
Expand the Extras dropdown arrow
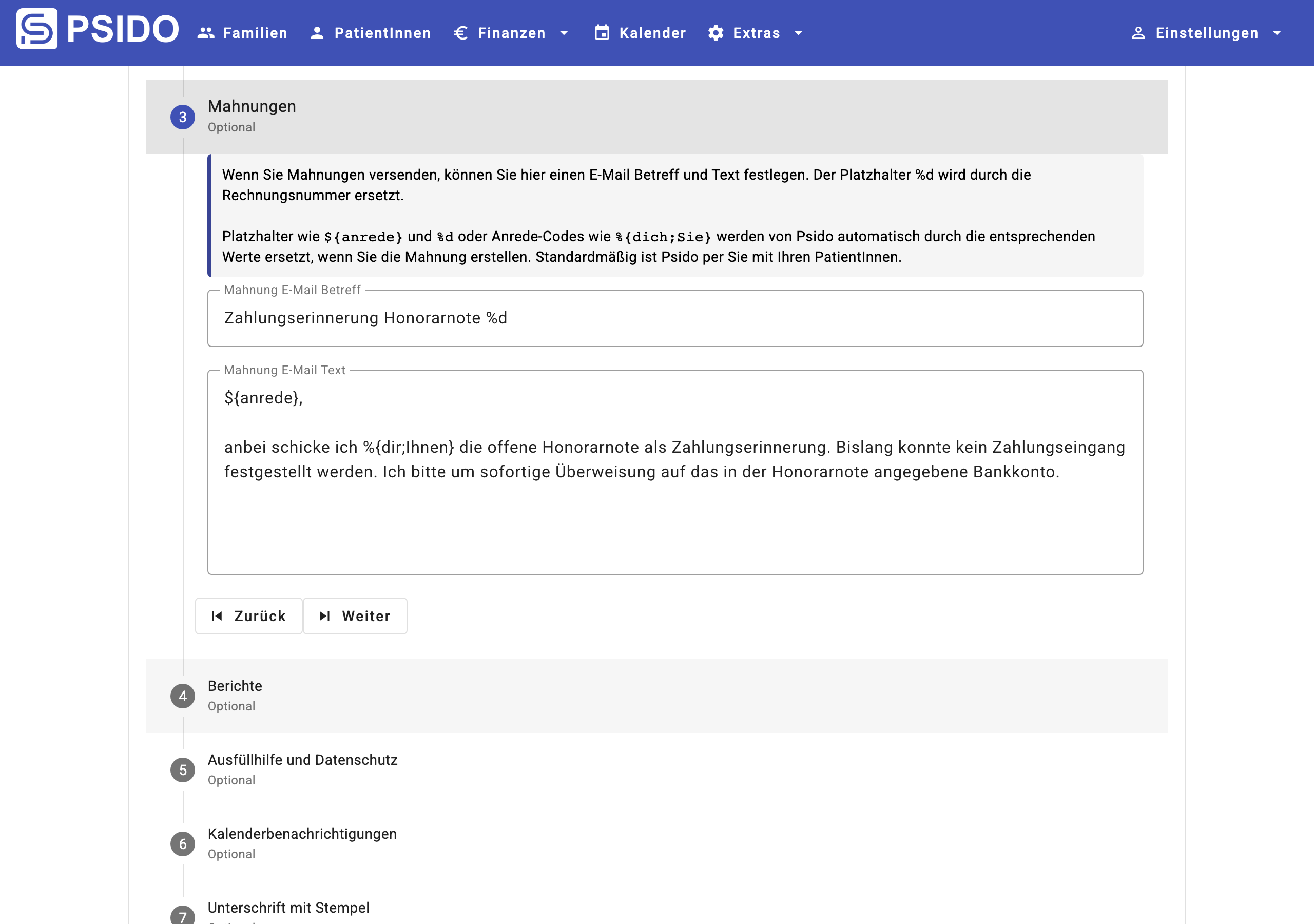798,33
